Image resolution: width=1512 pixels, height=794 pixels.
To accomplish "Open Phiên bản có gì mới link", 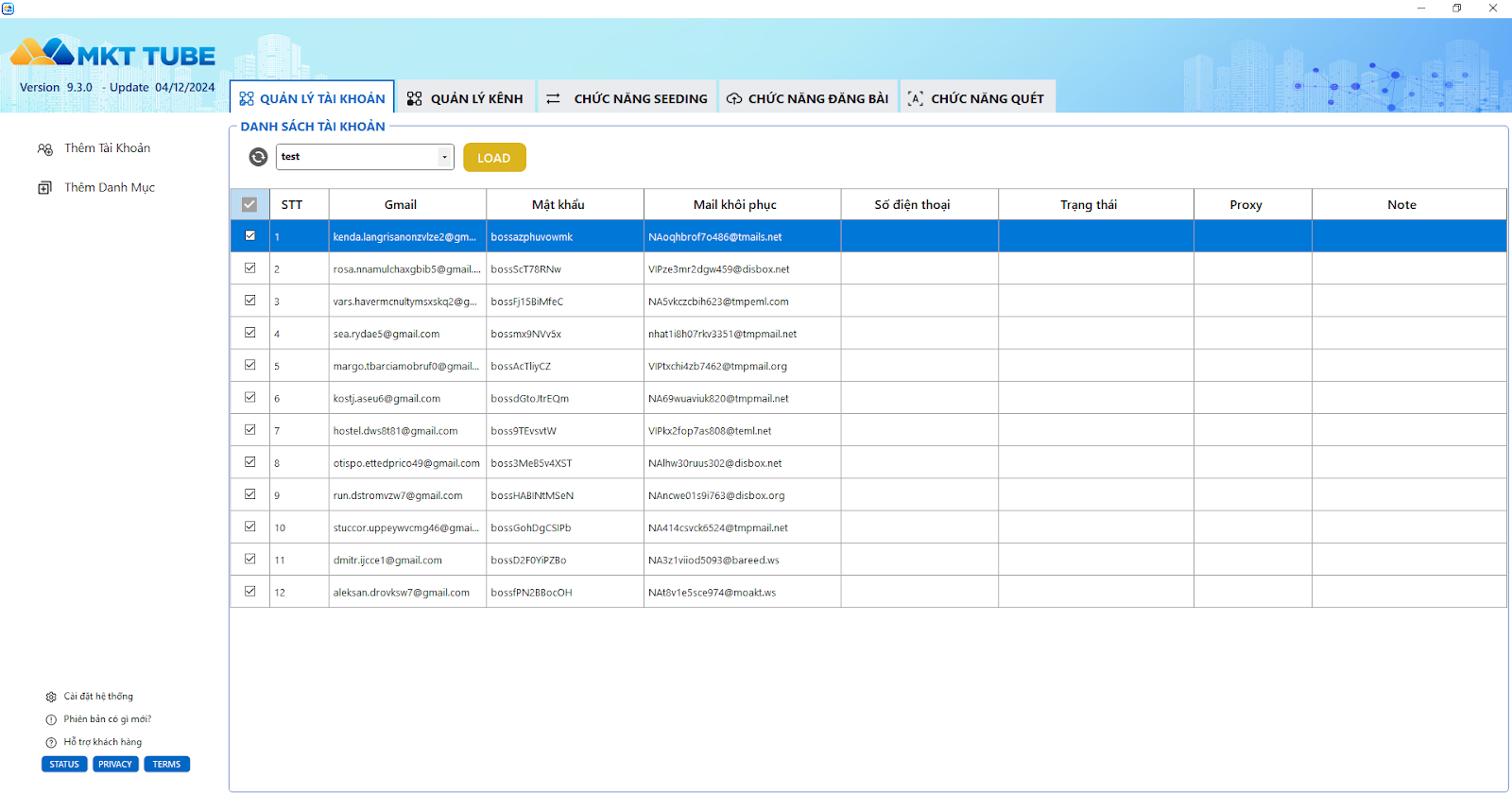I will (x=108, y=719).
